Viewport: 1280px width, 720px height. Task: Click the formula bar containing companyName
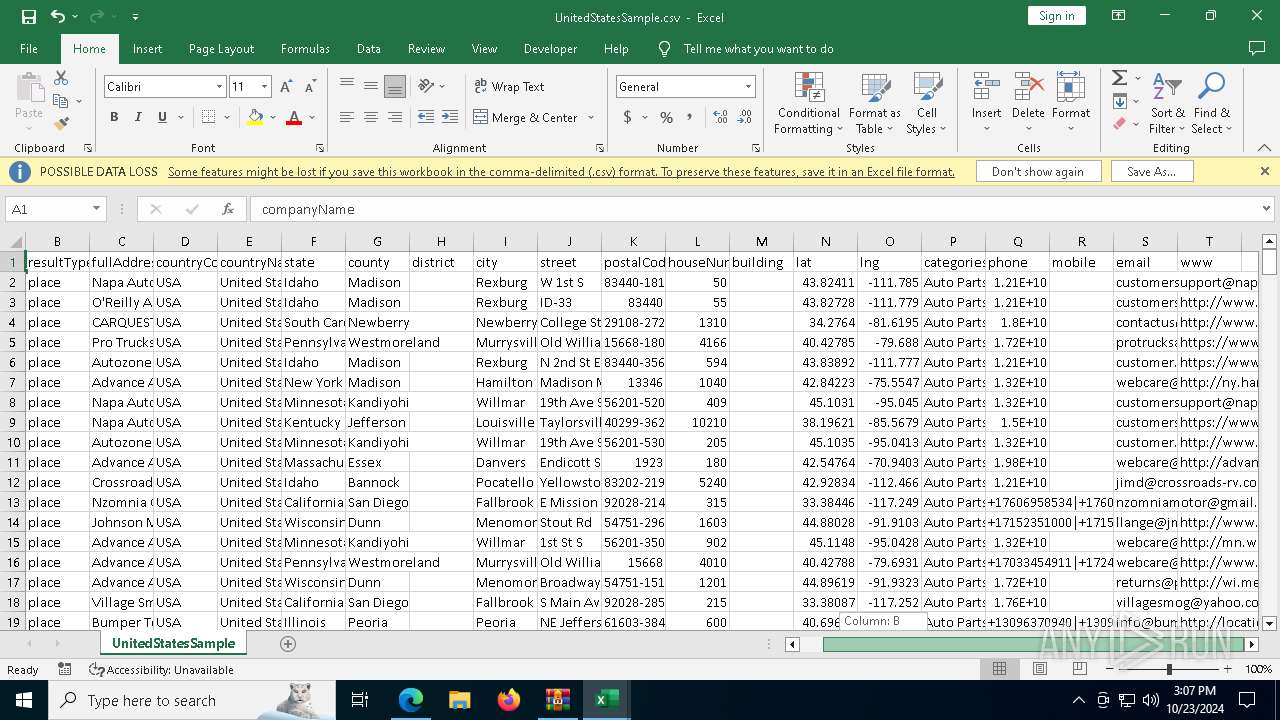753,209
